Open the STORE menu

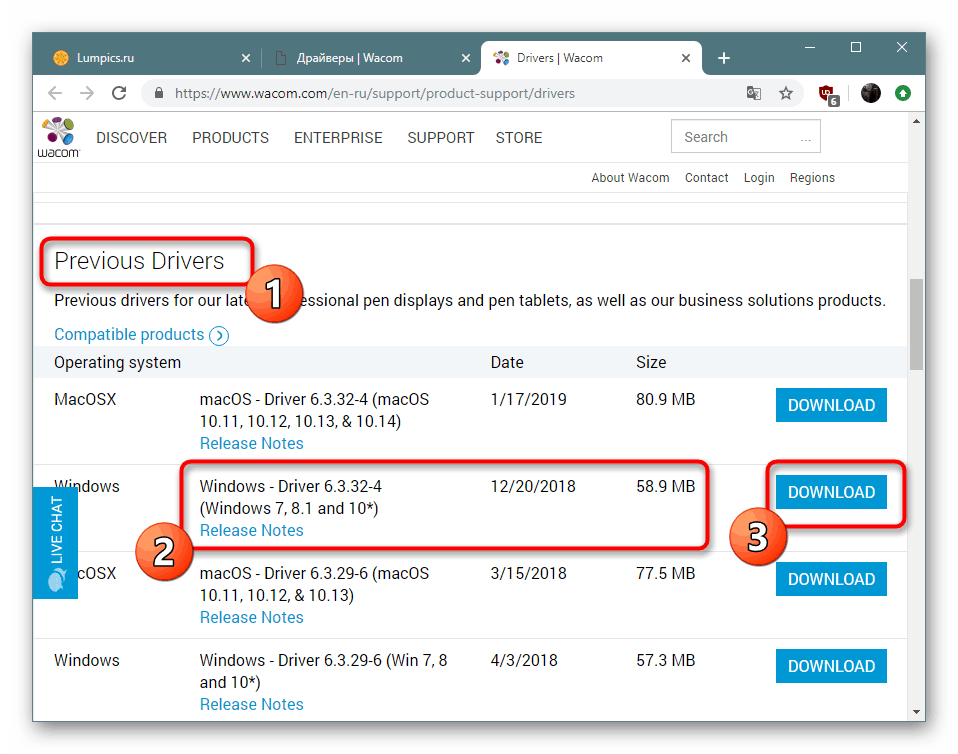tap(519, 137)
